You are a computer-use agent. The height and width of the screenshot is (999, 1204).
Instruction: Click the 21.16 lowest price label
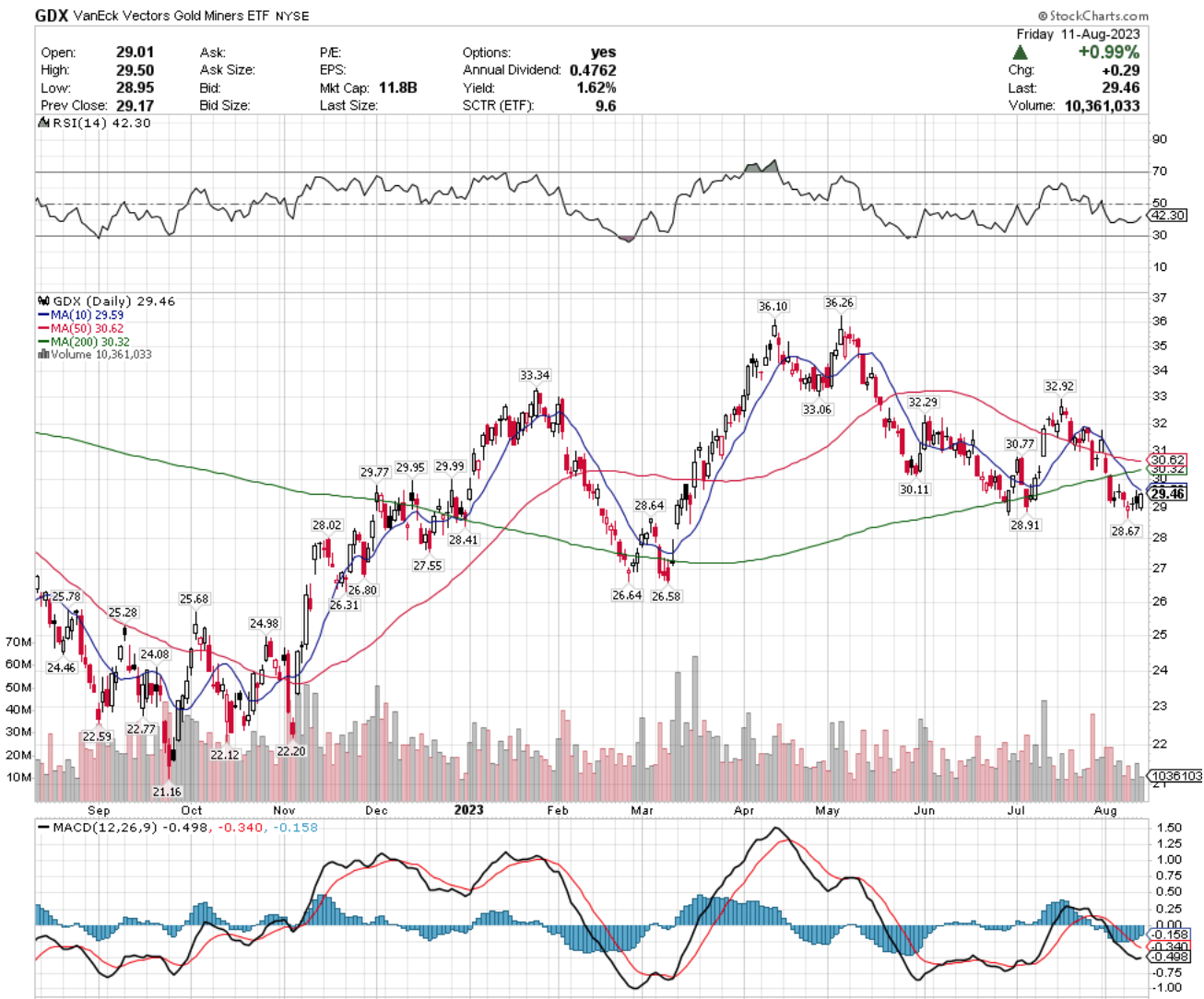point(167,793)
